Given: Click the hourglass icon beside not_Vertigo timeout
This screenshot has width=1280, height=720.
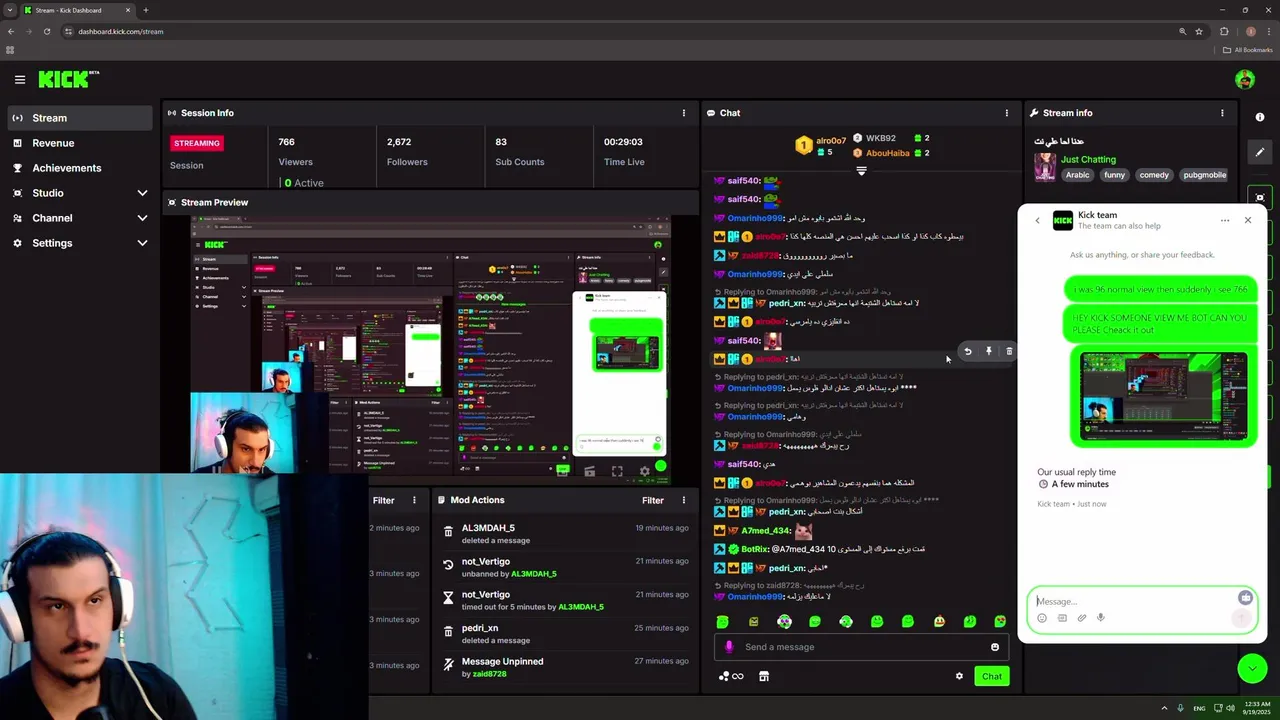Looking at the screenshot, I should click(448, 598).
